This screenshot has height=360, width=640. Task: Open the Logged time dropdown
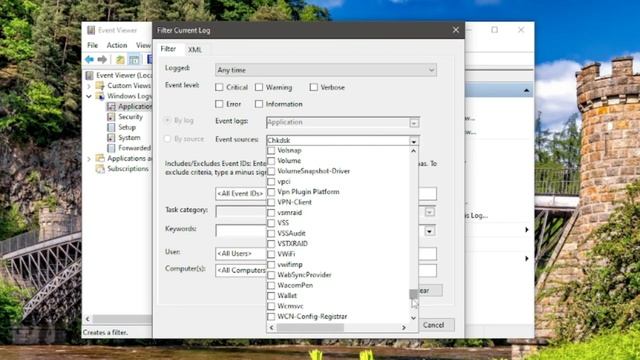pos(326,70)
